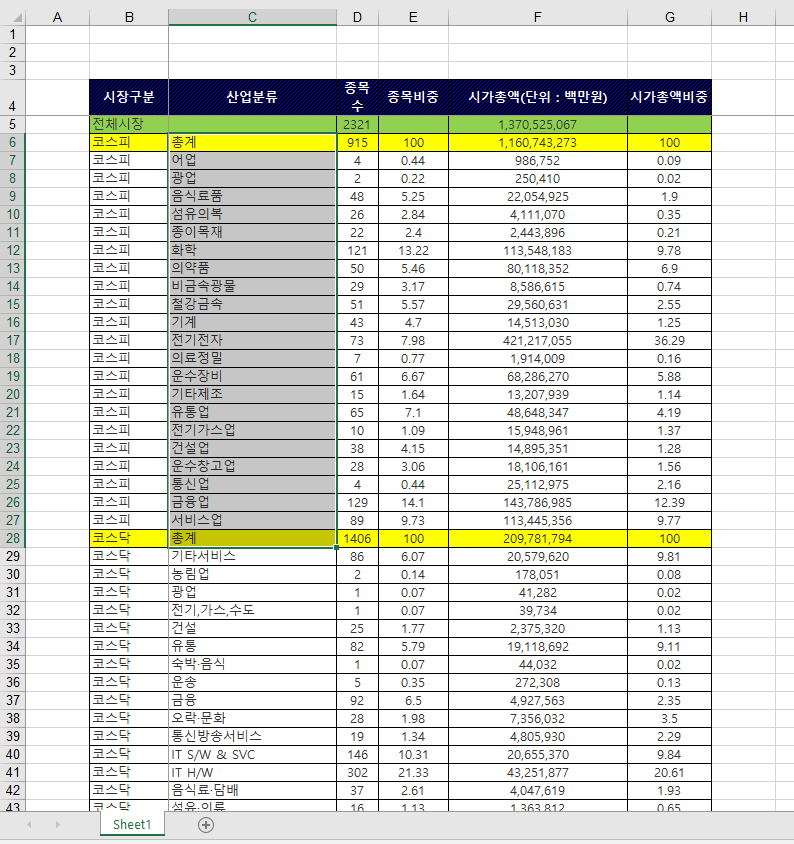Click the 시가총액(단위 : 백만원) header cell
The image size is (794, 844).
(x=537, y=97)
